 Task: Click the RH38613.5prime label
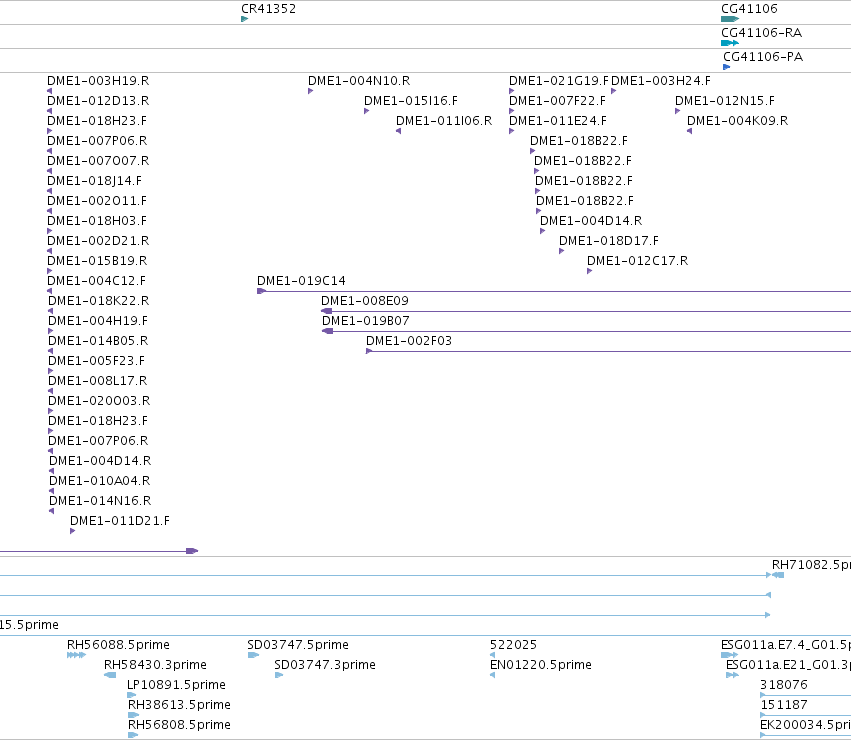pyautogui.click(x=179, y=705)
